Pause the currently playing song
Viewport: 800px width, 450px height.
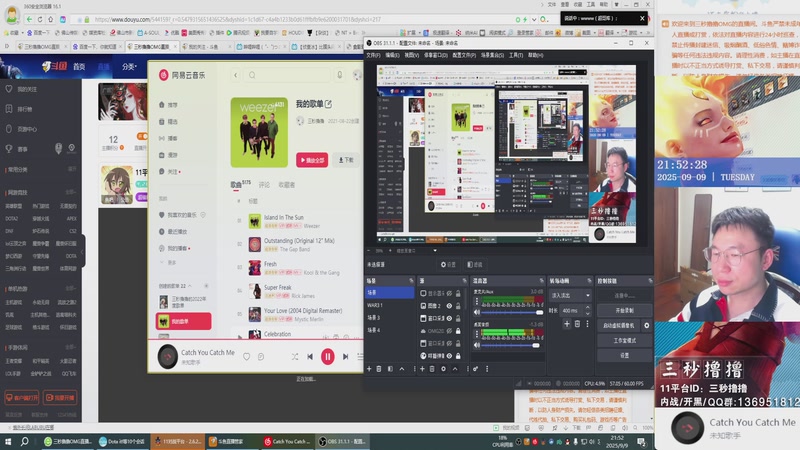point(328,357)
